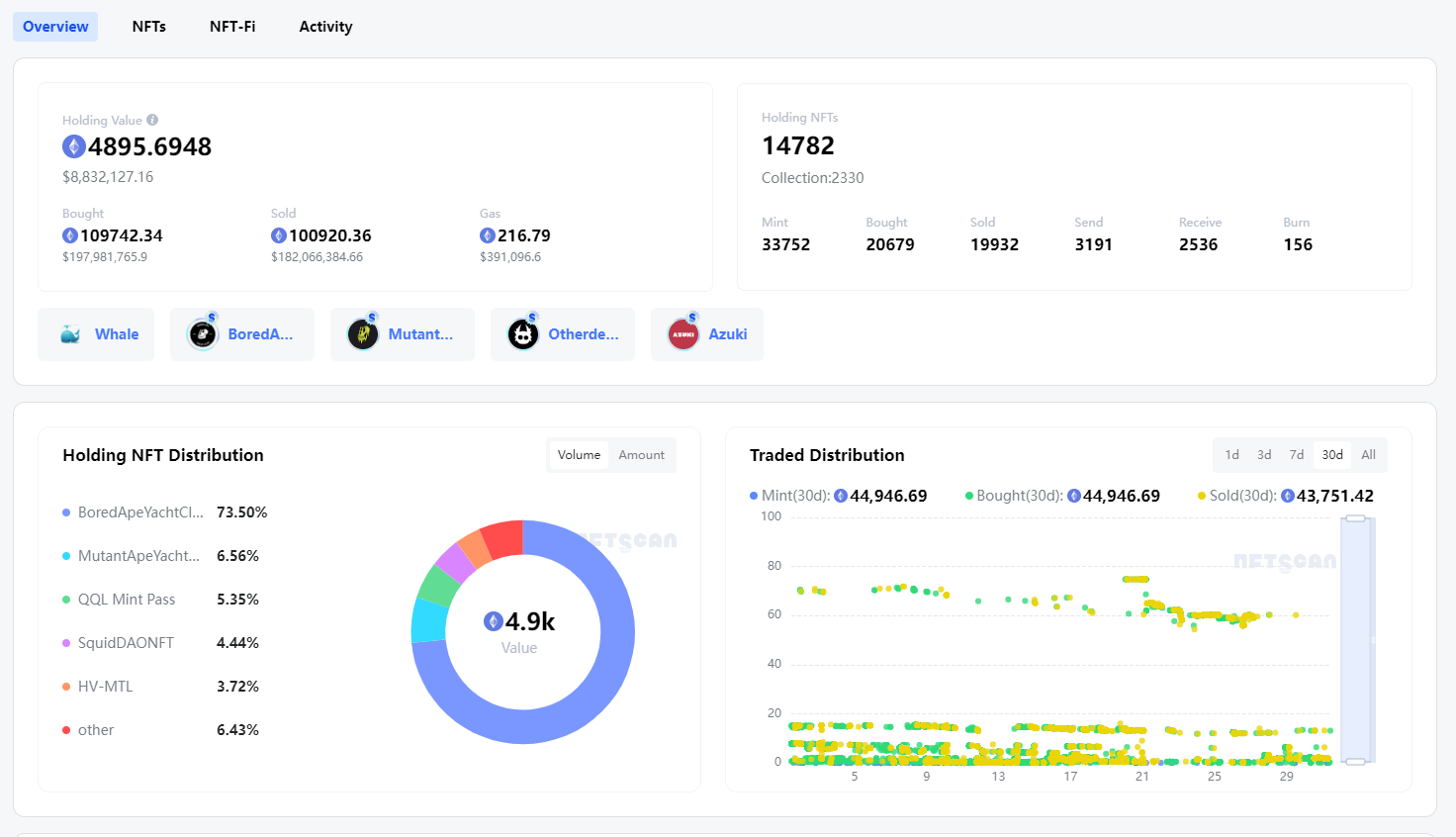Open the Otherdeed collection avatar
Viewport: 1456px width, 837px height.
[x=523, y=334]
